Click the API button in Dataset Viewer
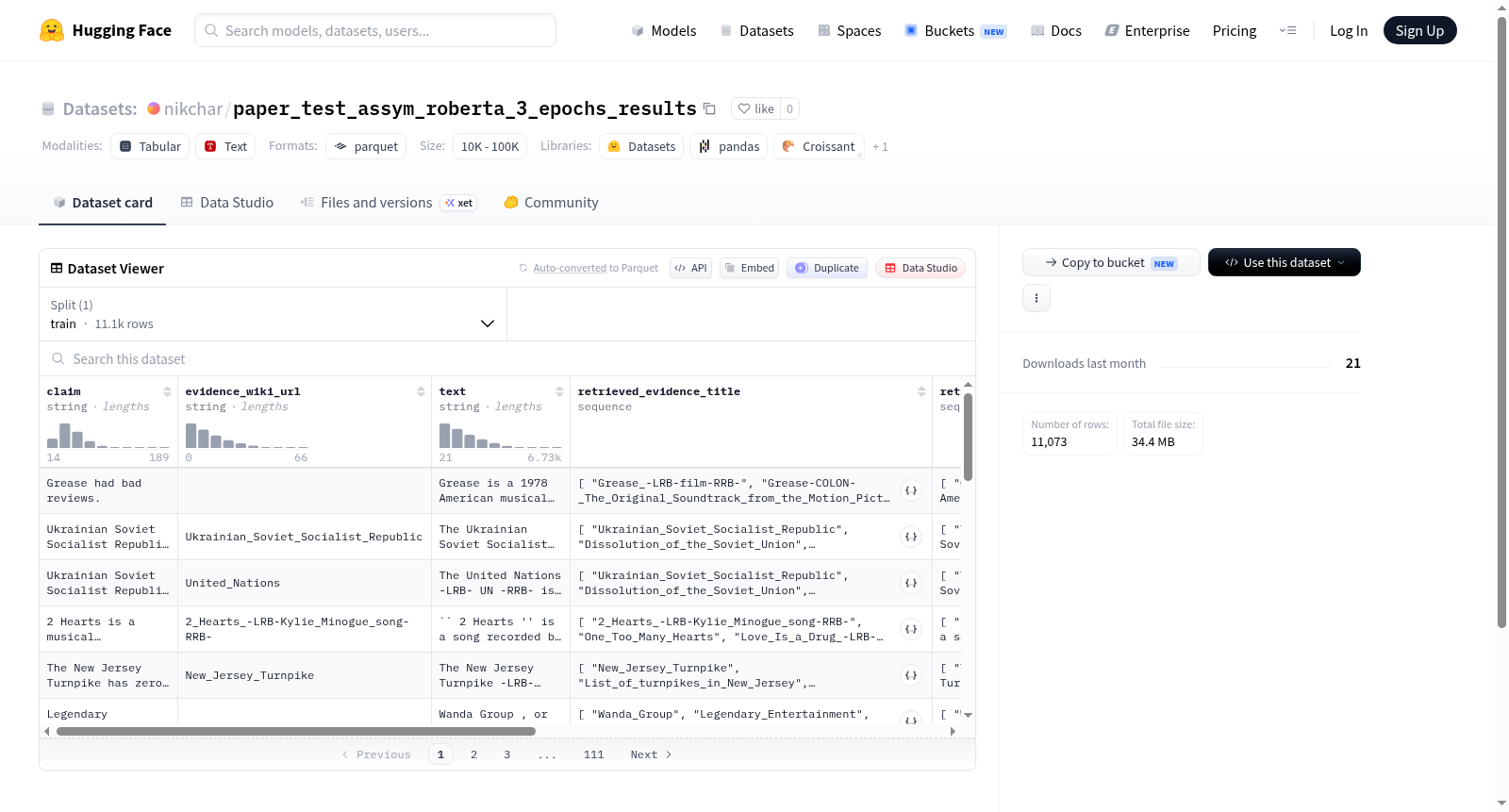The height and width of the screenshot is (812, 1509). (690, 268)
